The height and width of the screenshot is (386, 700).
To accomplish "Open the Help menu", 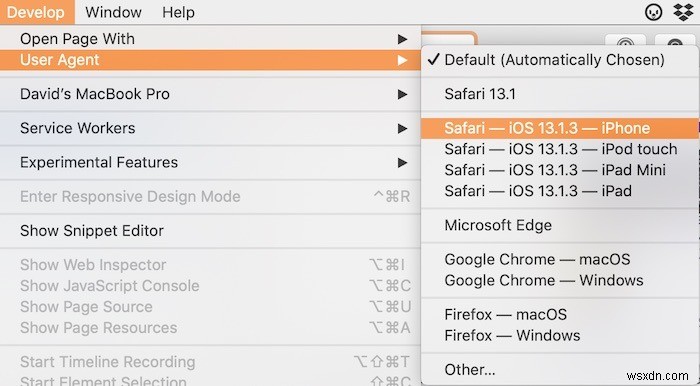I will [178, 12].
